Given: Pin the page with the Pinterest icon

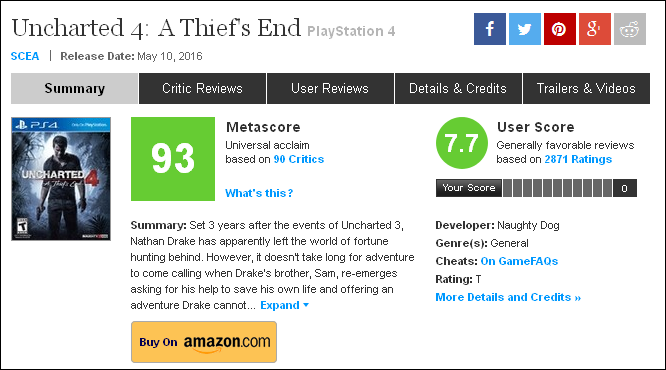Looking at the screenshot, I should click(x=560, y=29).
